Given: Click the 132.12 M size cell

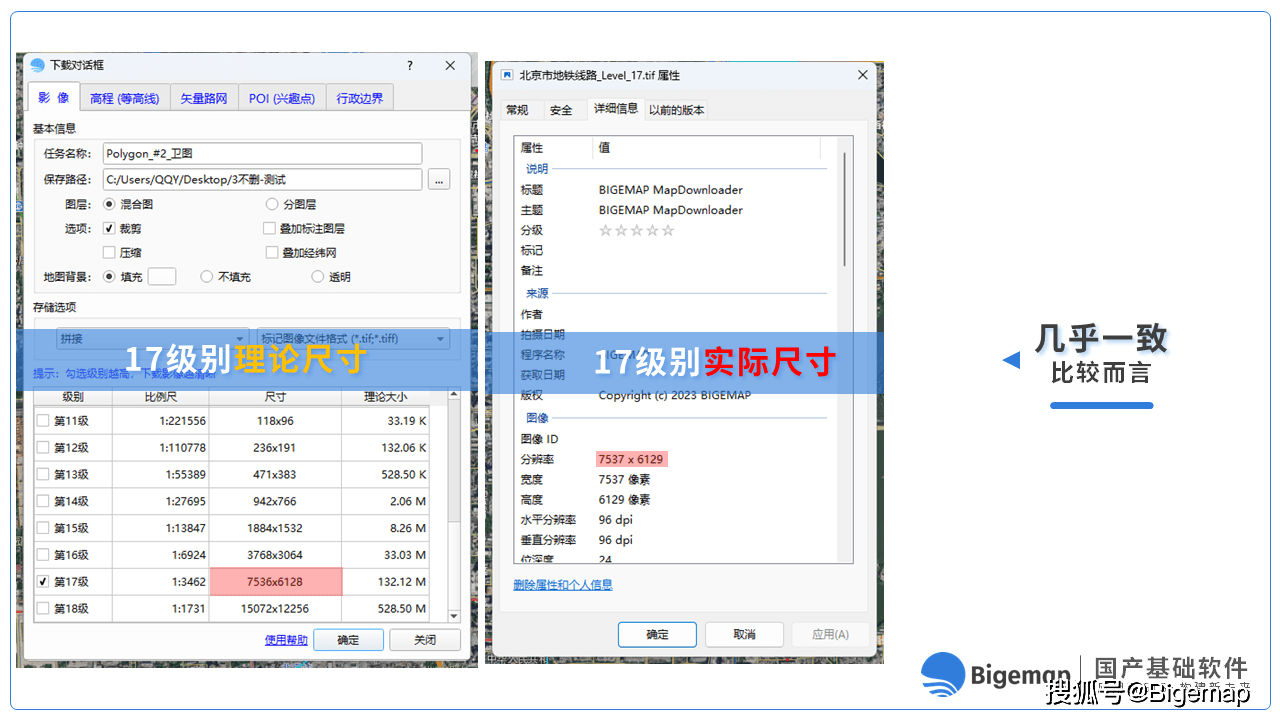Looking at the screenshot, I should click(x=386, y=581).
